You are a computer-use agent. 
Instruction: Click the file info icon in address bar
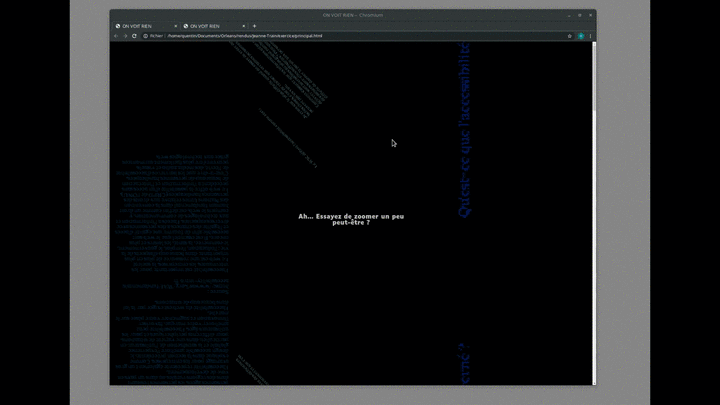pyautogui.click(x=145, y=36)
